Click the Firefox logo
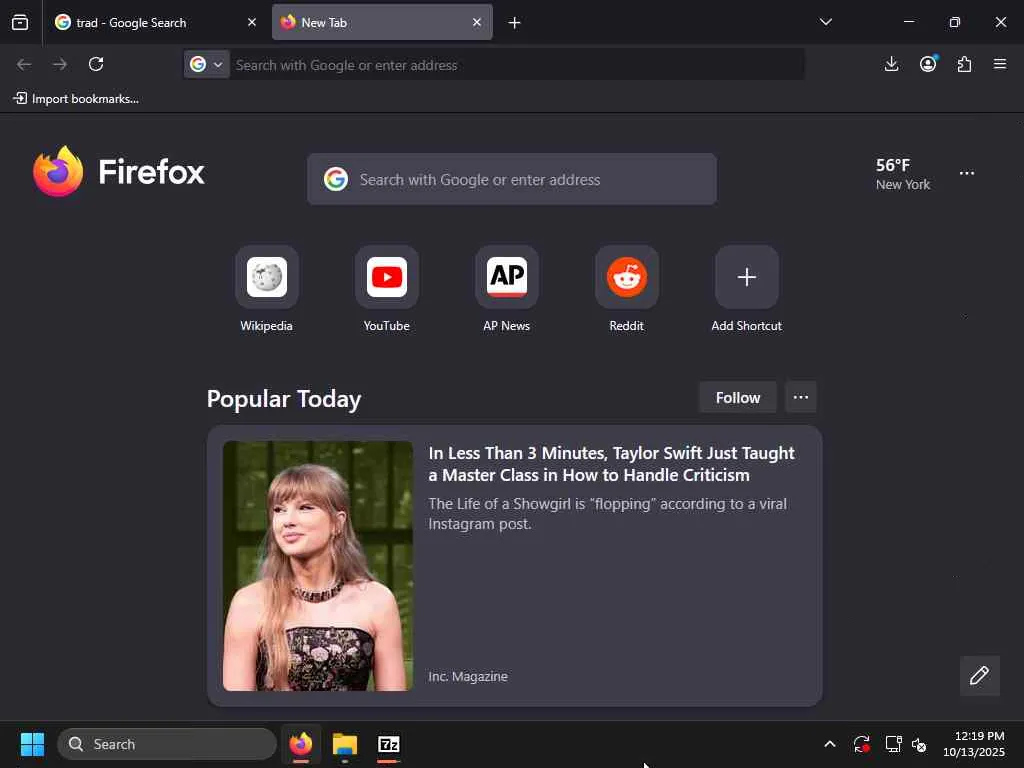This screenshot has height=768, width=1024. 119,172
